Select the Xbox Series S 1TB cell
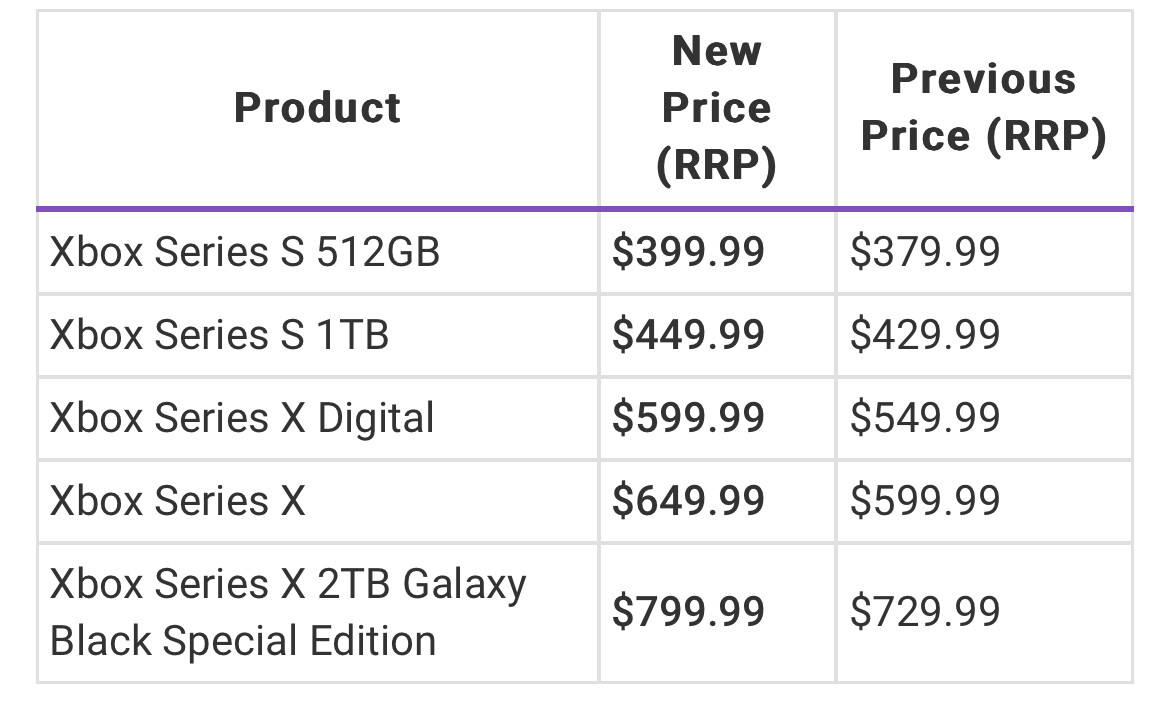The image size is (1170, 715). pos(219,335)
